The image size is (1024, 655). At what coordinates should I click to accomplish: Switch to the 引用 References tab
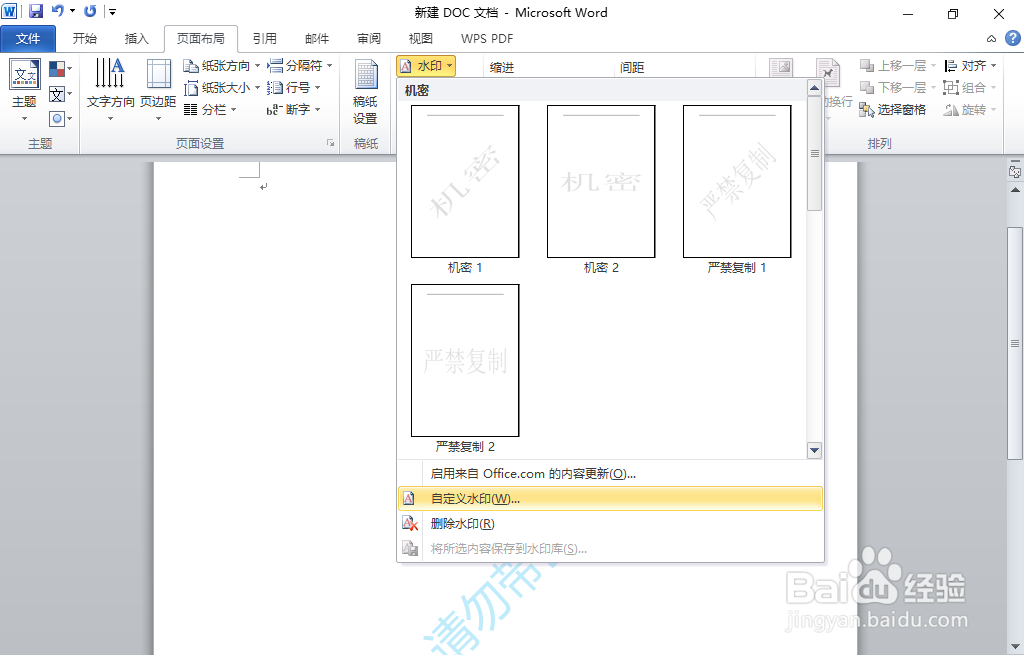[264, 39]
